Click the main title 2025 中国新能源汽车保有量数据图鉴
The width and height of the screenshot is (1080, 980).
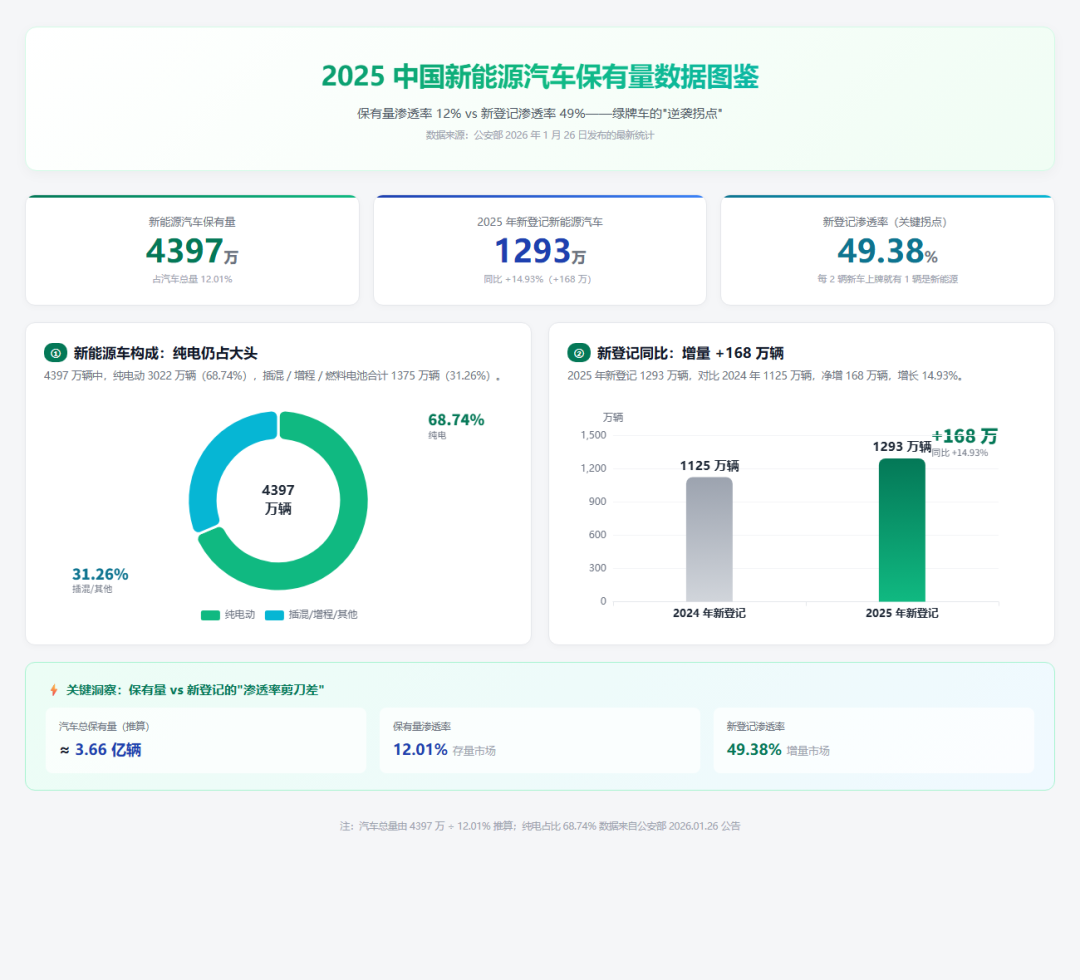(x=540, y=76)
